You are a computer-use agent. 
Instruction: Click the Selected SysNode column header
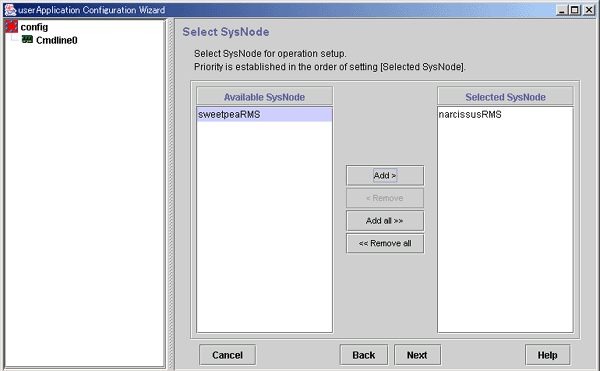coord(505,97)
